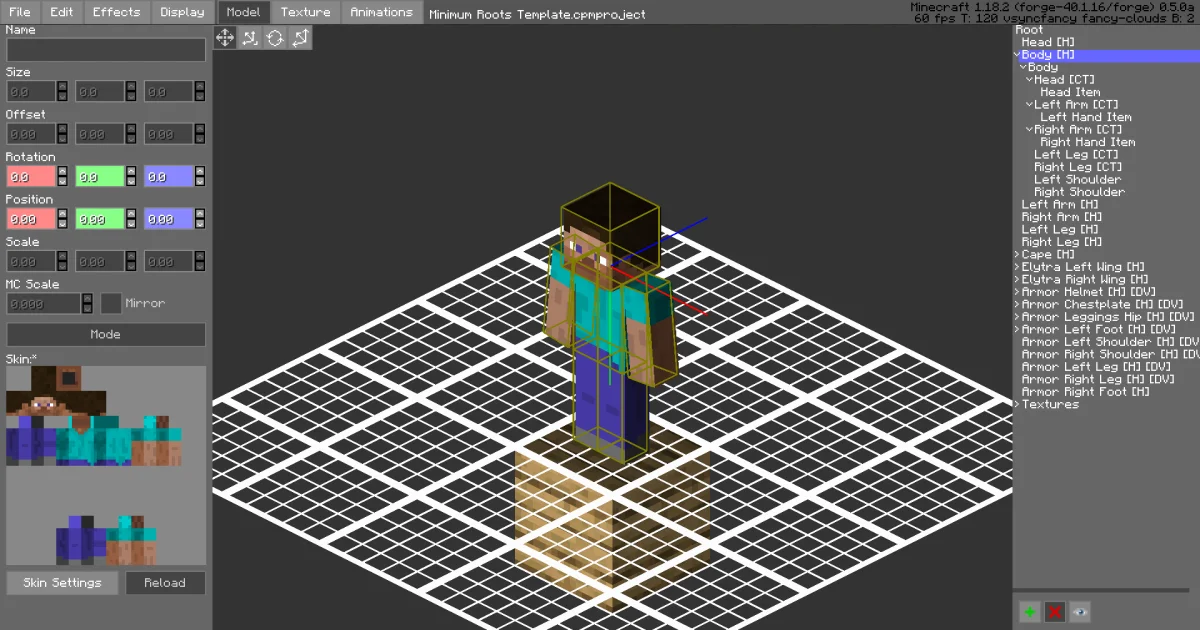Click the Name input field

(106, 50)
